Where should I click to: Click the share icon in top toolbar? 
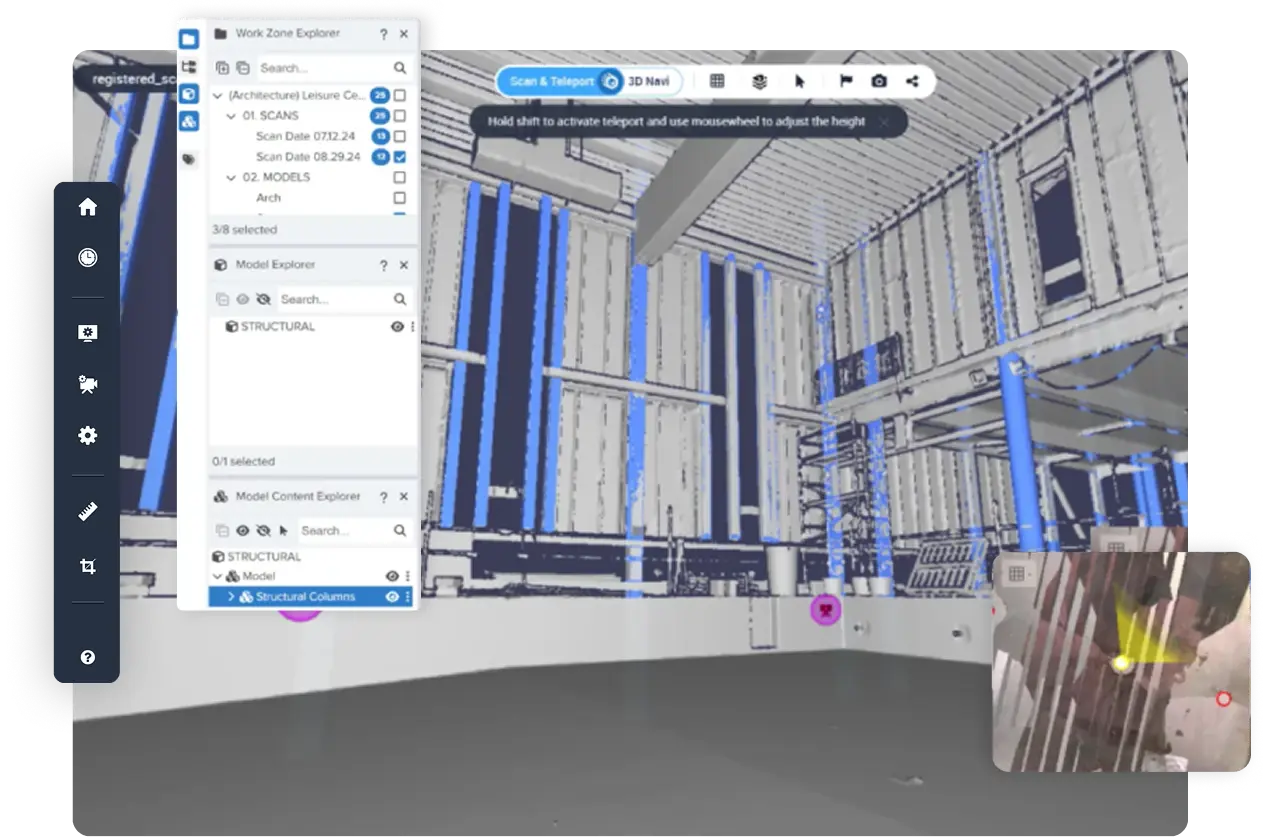[x=912, y=81]
